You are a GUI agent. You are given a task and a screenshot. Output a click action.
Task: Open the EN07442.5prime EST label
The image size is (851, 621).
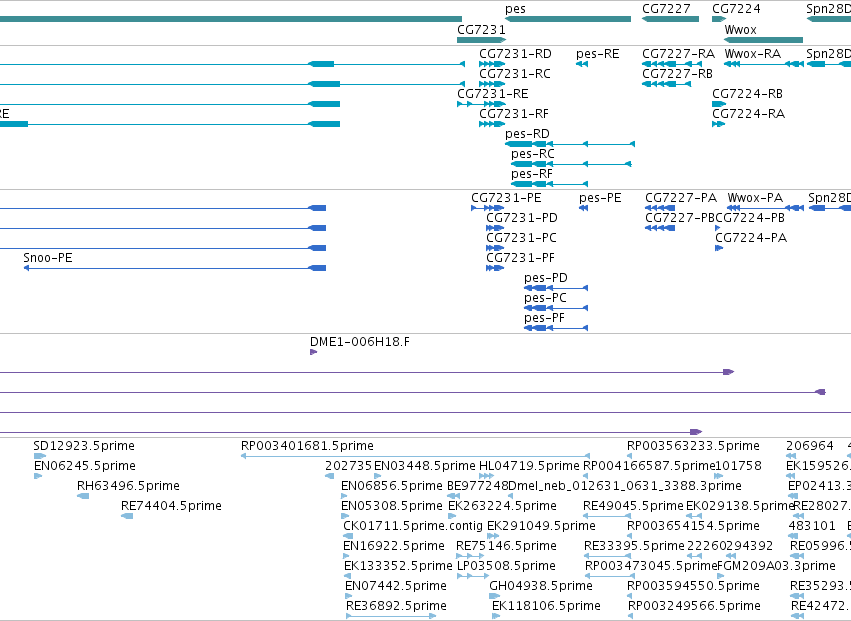[396, 587]
